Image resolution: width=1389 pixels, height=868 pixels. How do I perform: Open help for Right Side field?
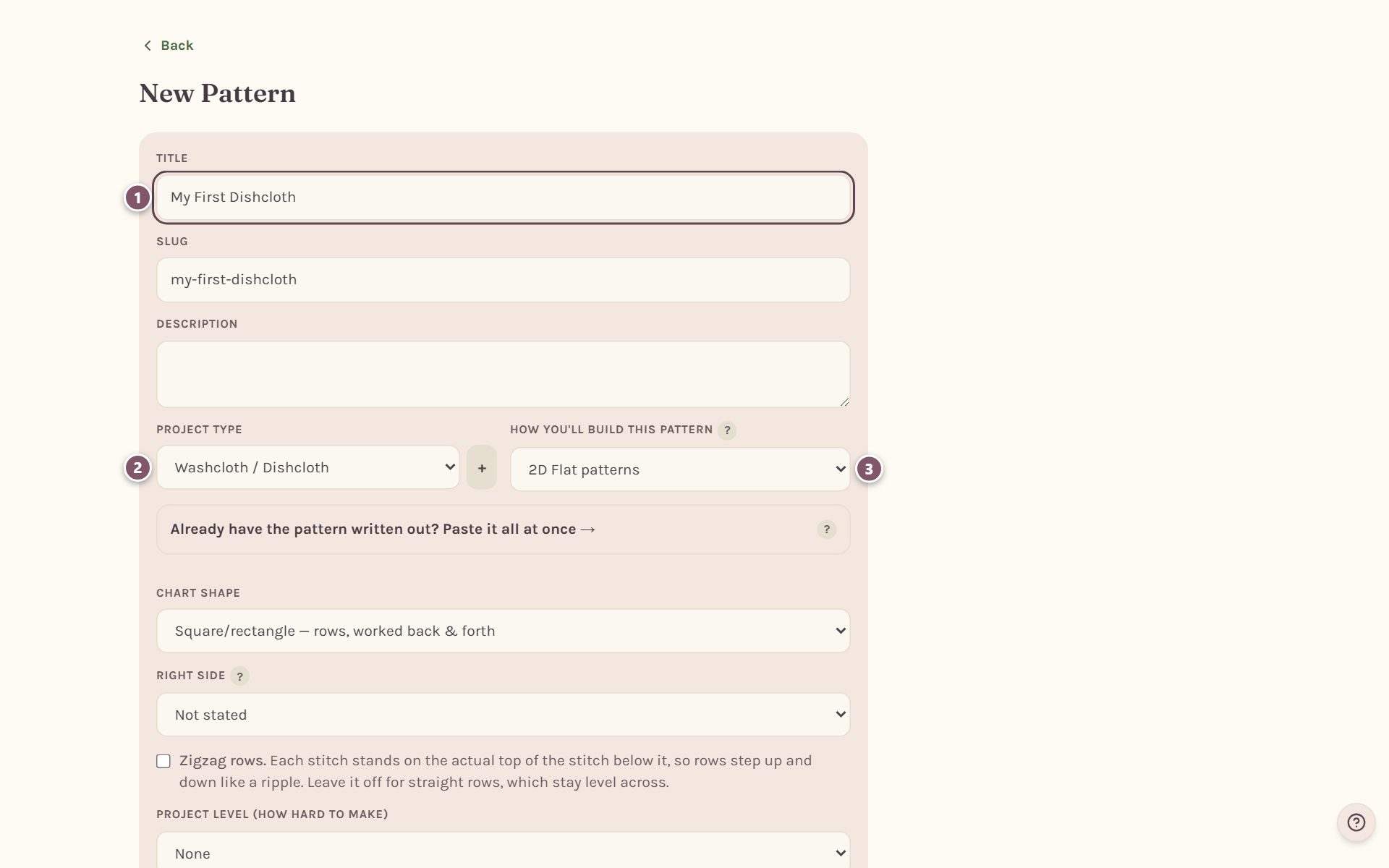pyautogui.click(x=239, y=676)
